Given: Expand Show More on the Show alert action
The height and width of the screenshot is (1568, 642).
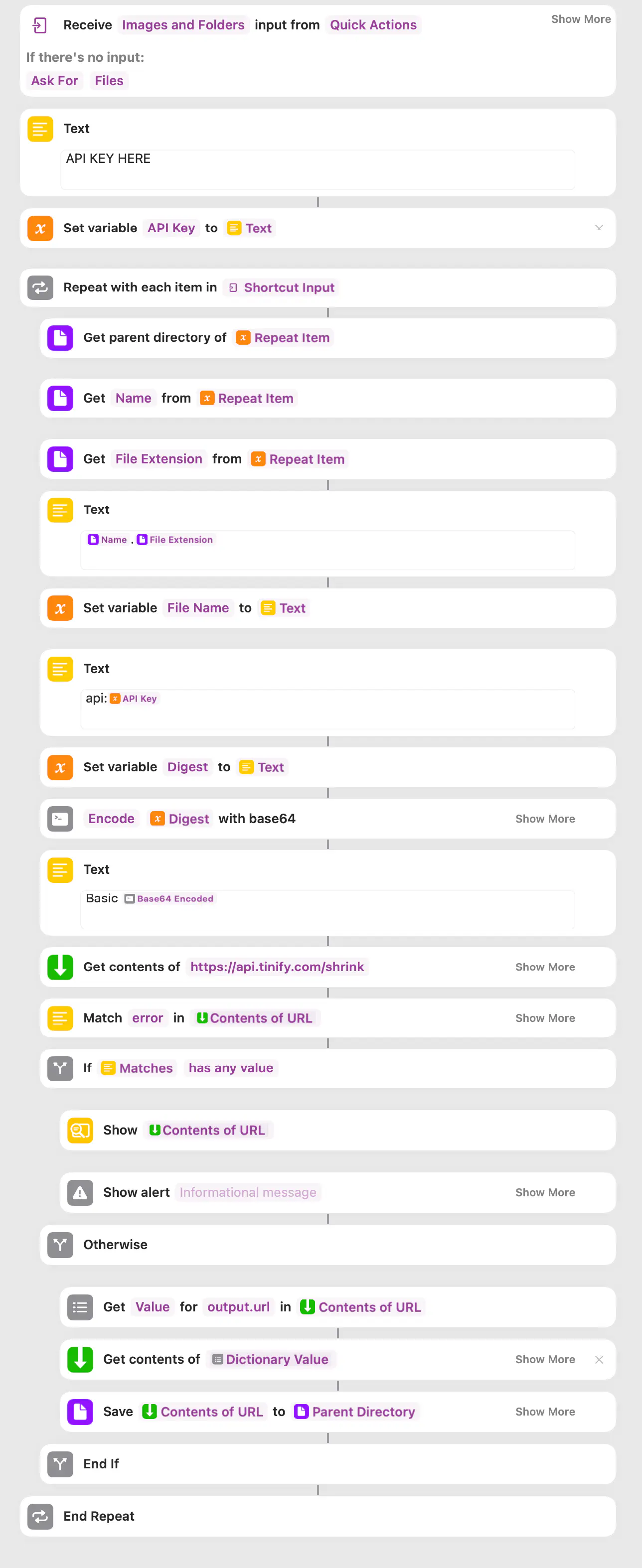Looking at the screenshot, I should coord(544,1192).
